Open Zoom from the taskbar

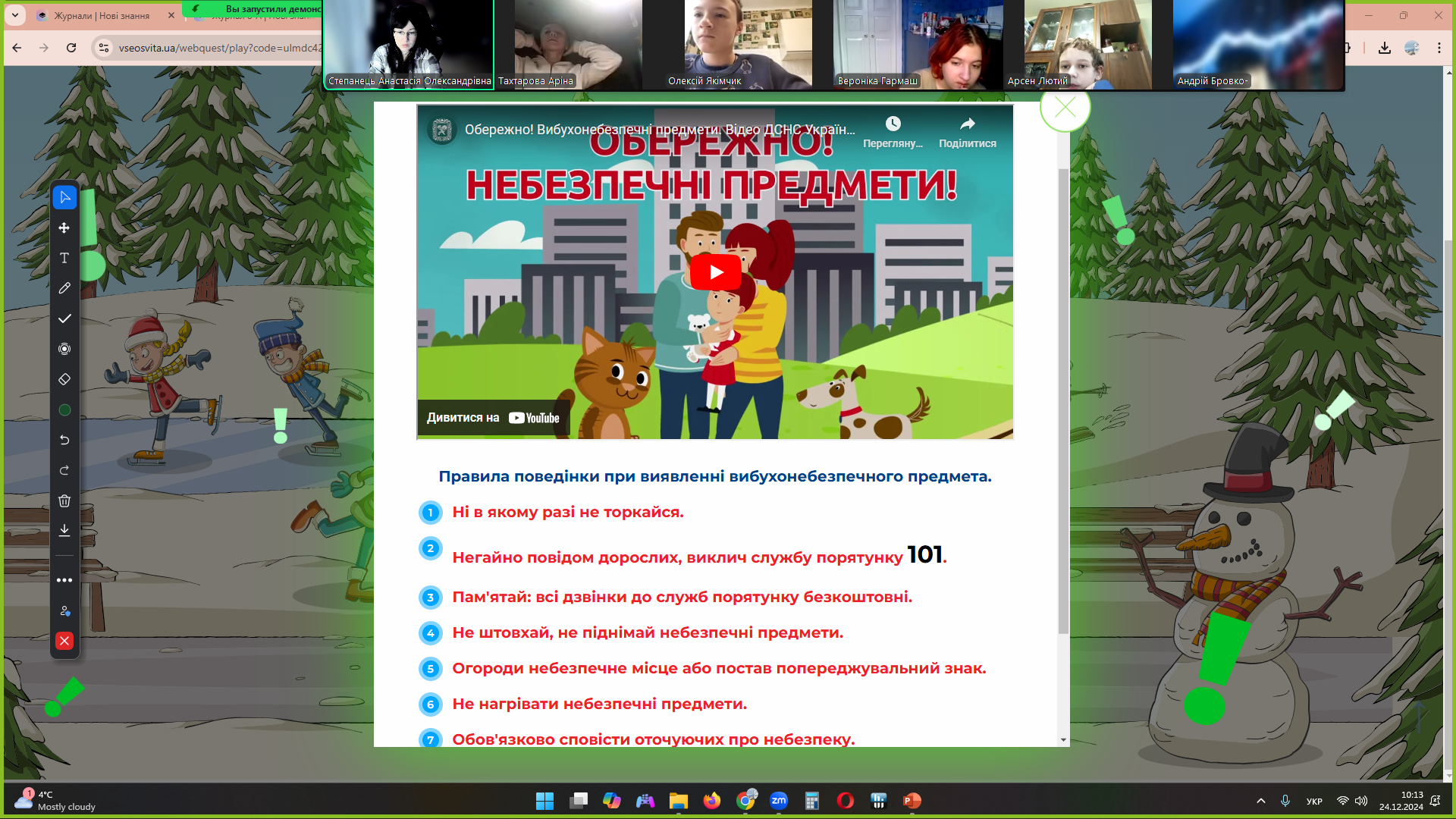point(779,801)
